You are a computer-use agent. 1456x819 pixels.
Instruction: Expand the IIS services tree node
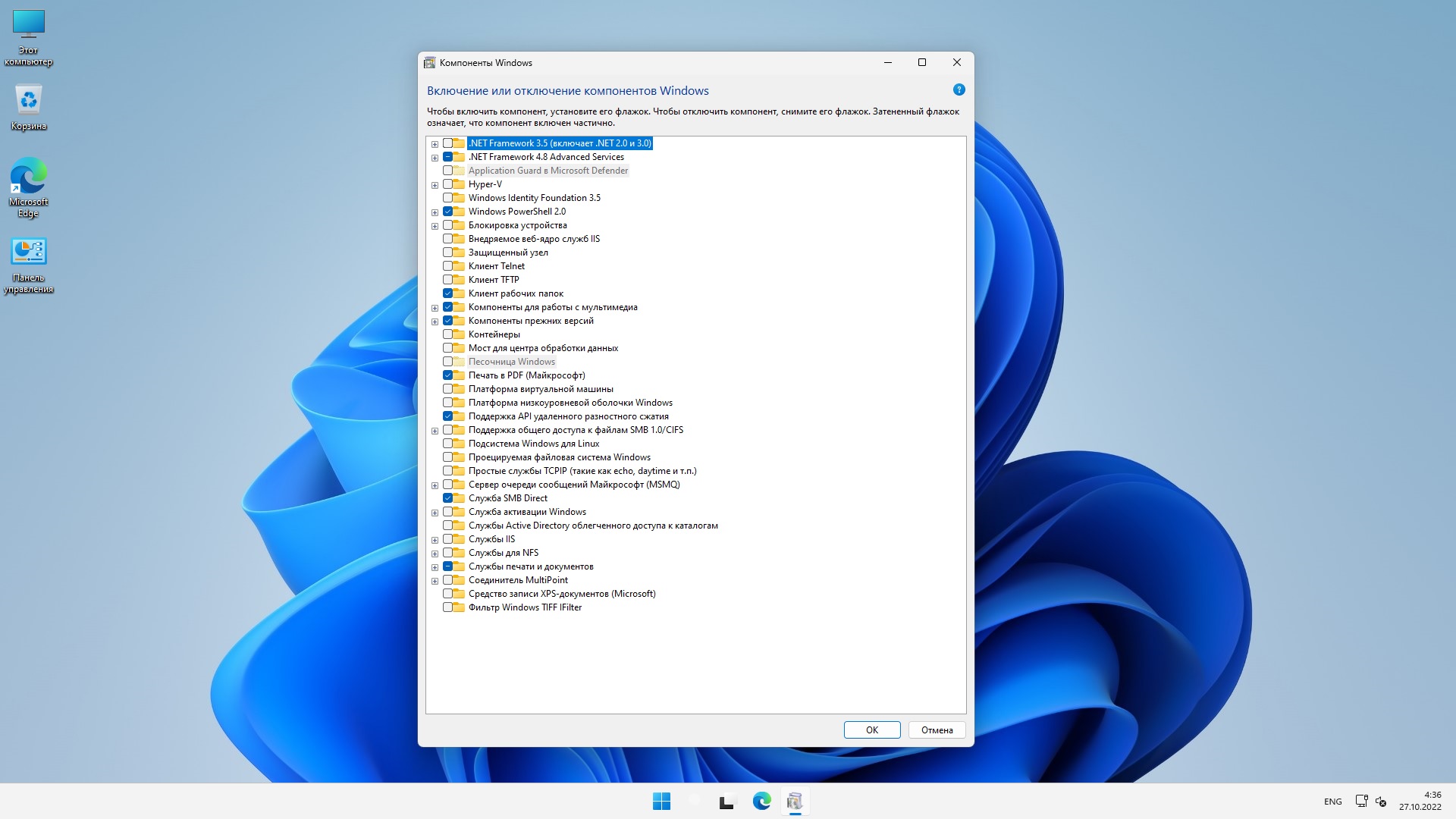coord(435,540)
